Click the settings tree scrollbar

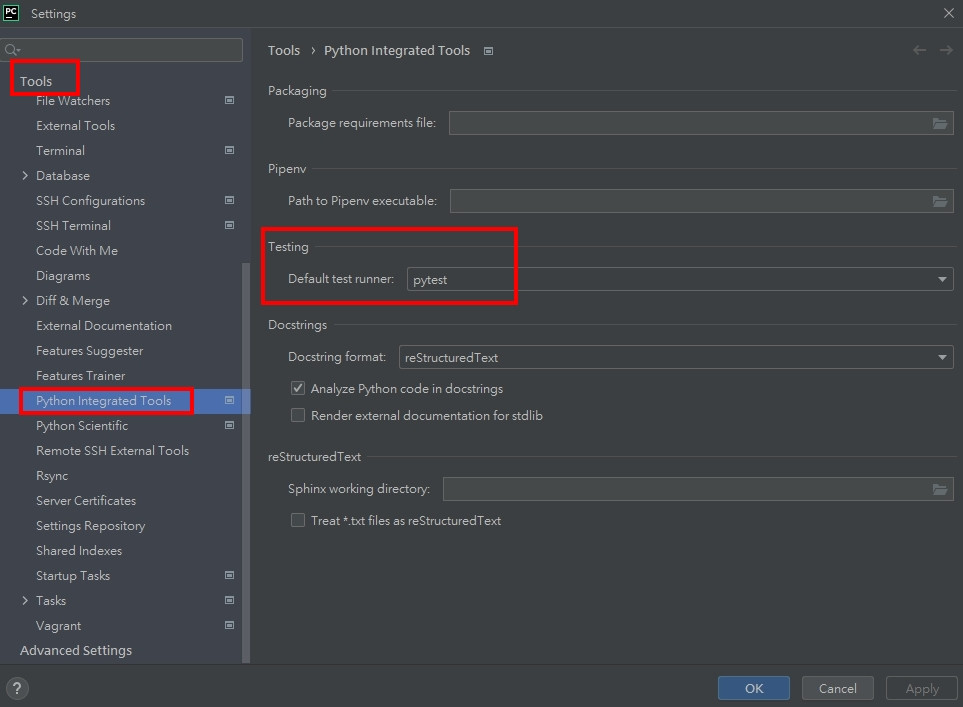pyautogui.click(x=246, y=462)
